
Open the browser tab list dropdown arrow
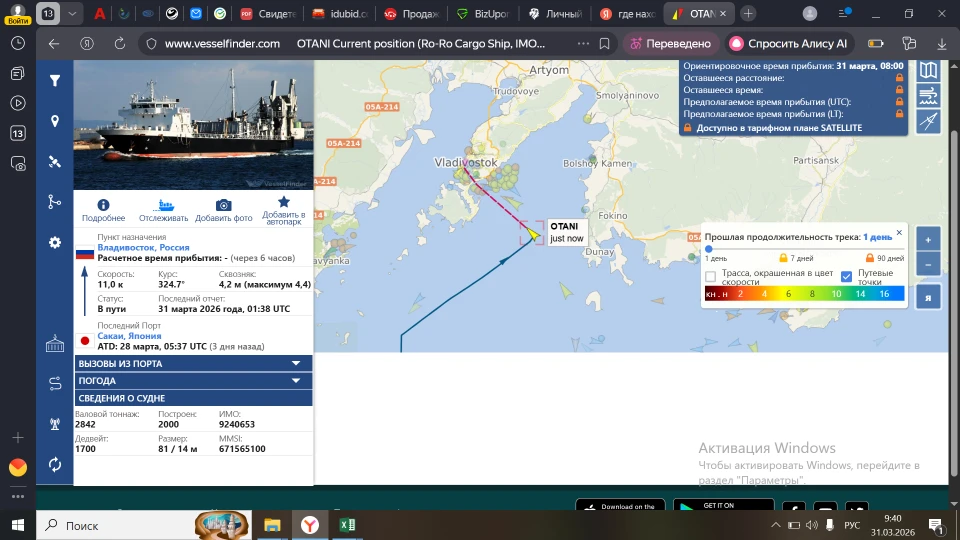click(x=72, y=13)
